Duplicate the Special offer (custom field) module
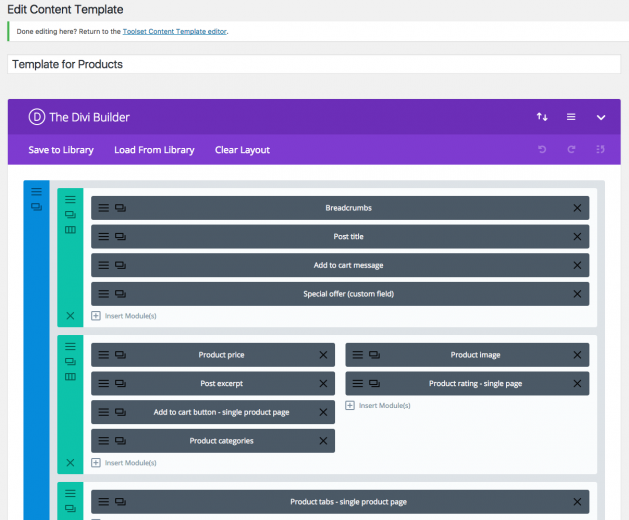Screen dimensions: 629x520 click(x=120, y=294)
